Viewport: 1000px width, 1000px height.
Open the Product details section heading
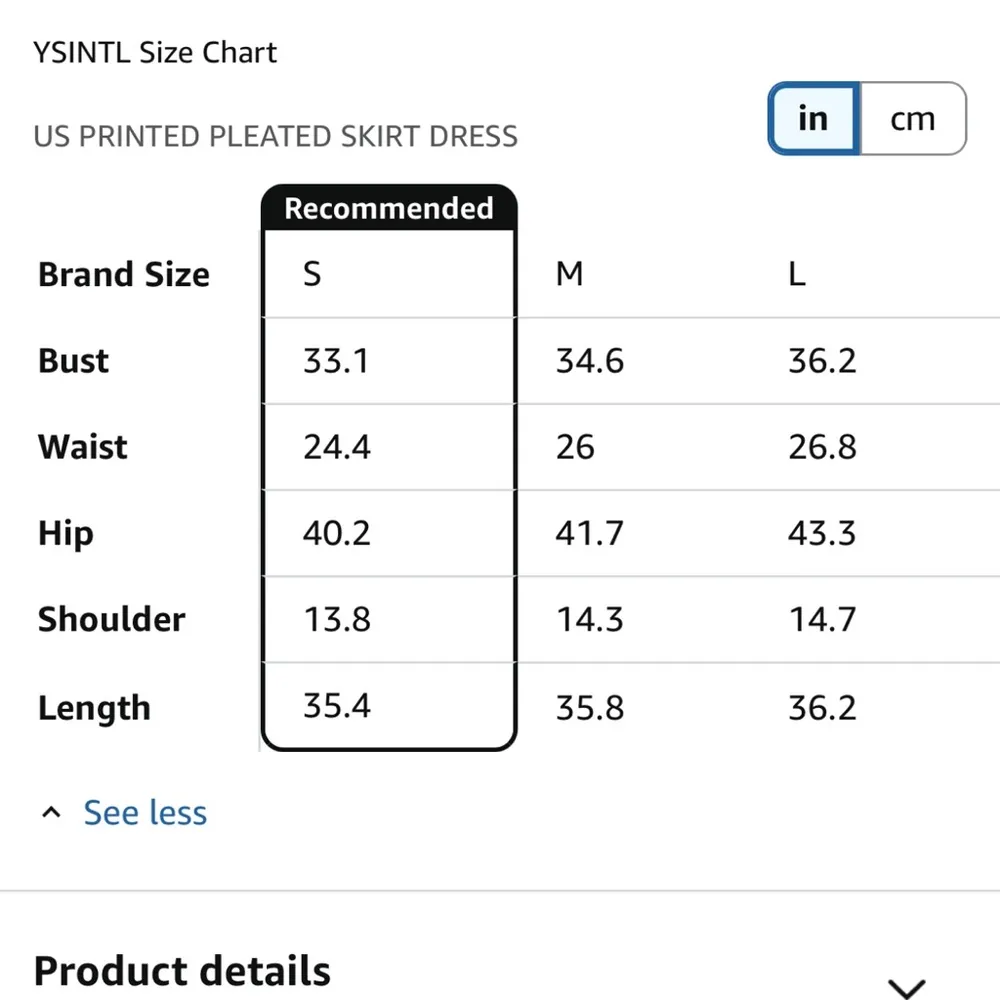[x=182, y=970]
